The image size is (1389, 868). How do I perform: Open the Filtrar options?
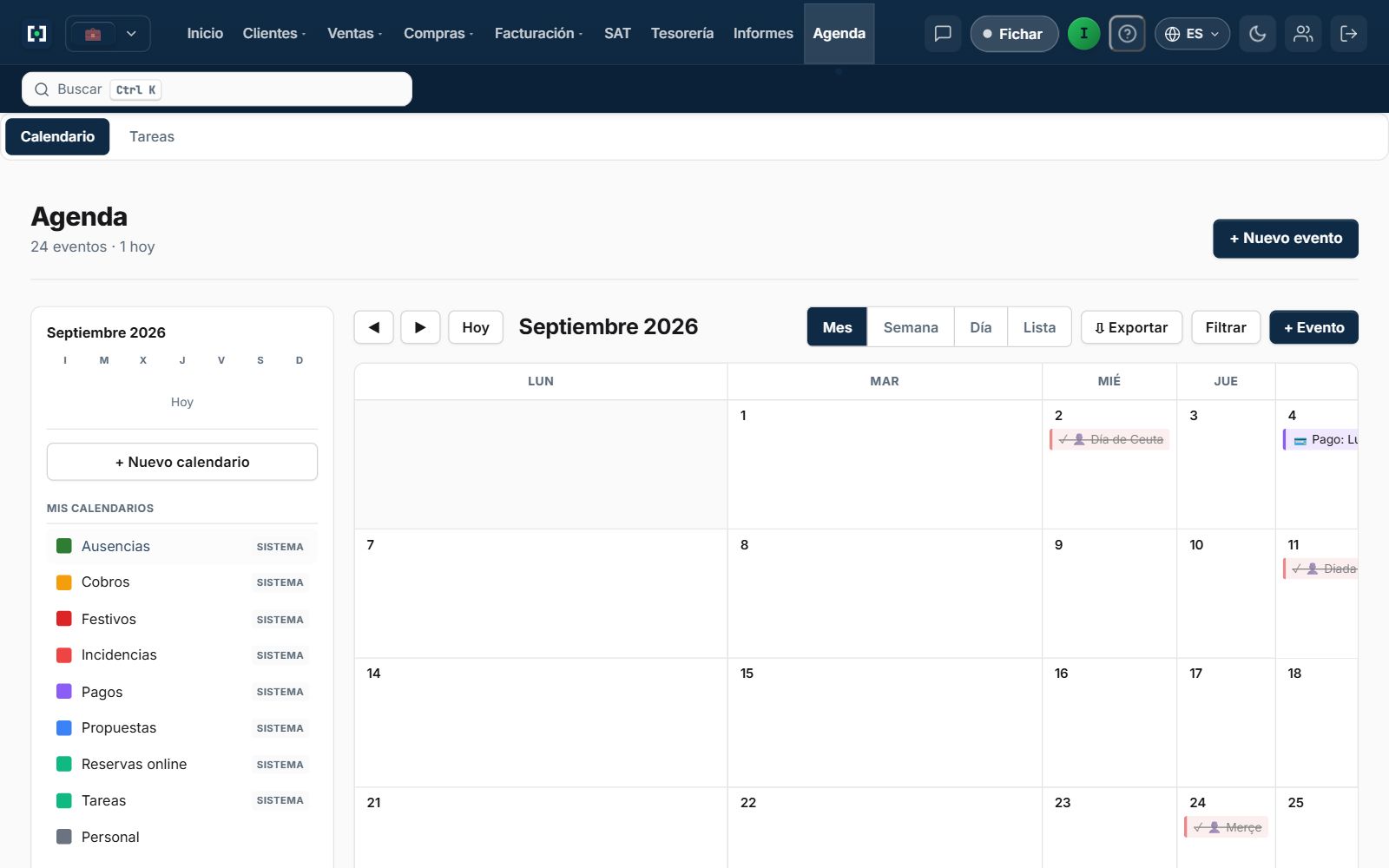tap(1226, 327)
